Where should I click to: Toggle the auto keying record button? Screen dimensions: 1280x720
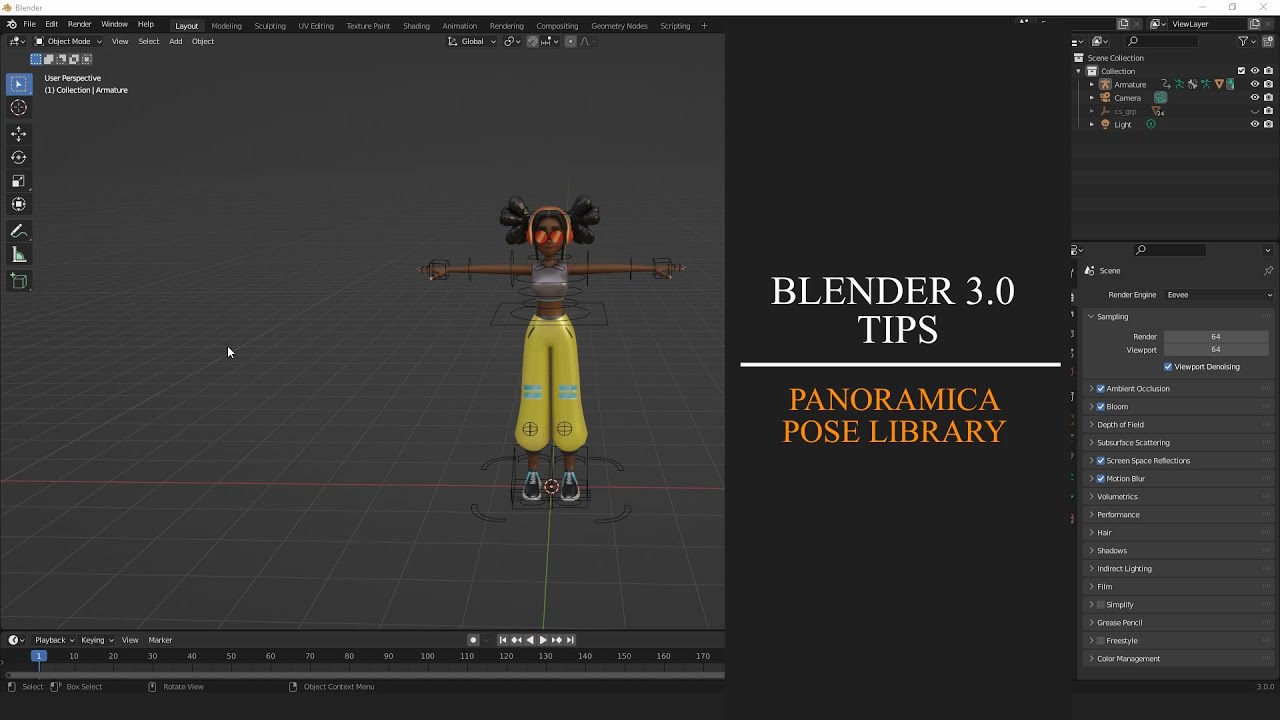(473, 640)
